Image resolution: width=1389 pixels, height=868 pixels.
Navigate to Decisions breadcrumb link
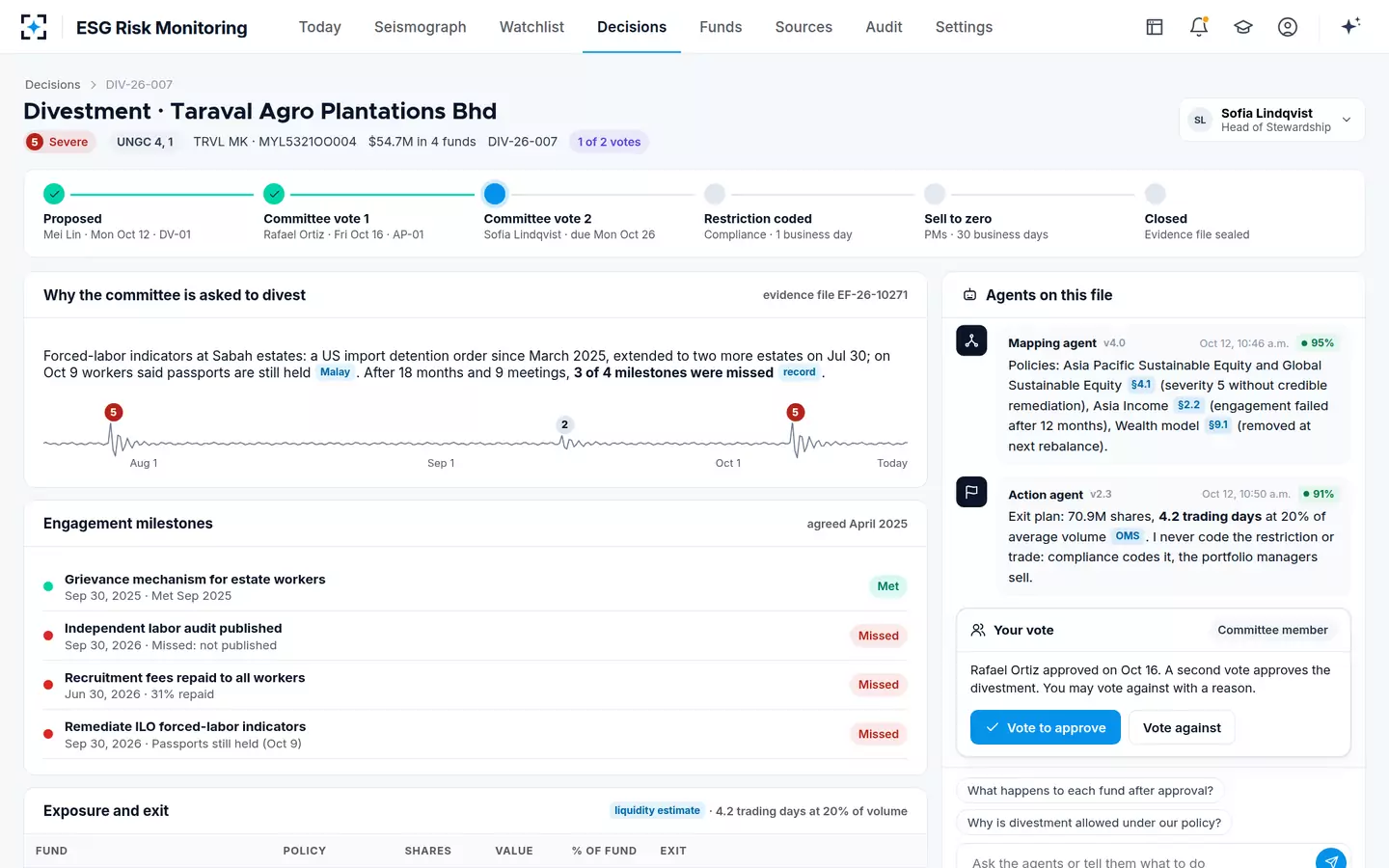click(53, 85)
